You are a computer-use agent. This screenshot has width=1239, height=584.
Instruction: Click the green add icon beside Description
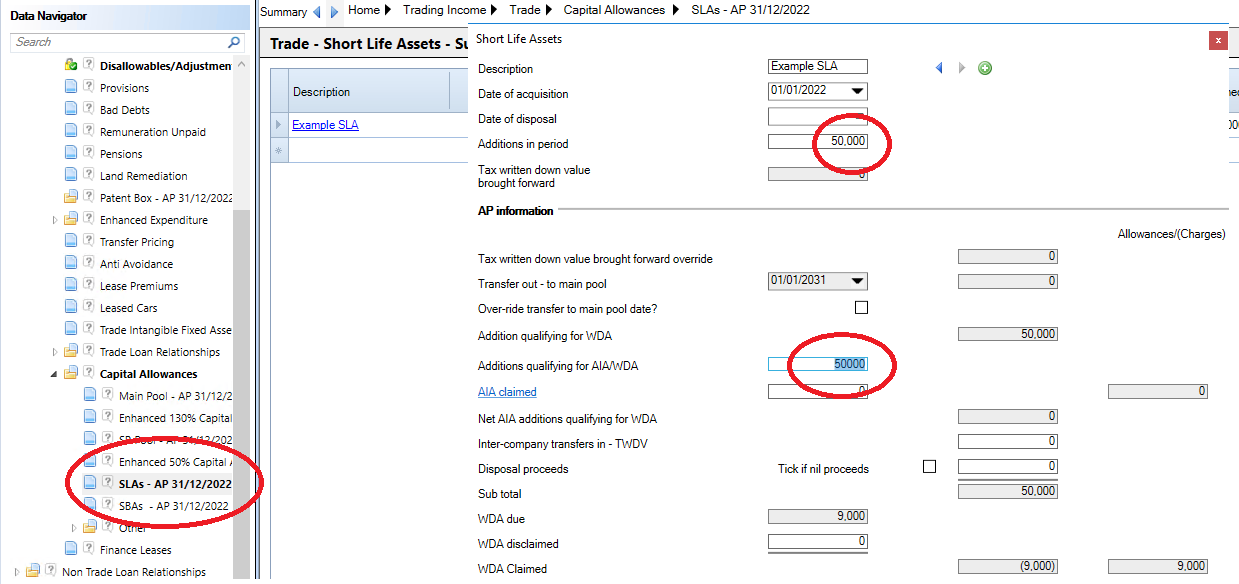pos(985,68)
